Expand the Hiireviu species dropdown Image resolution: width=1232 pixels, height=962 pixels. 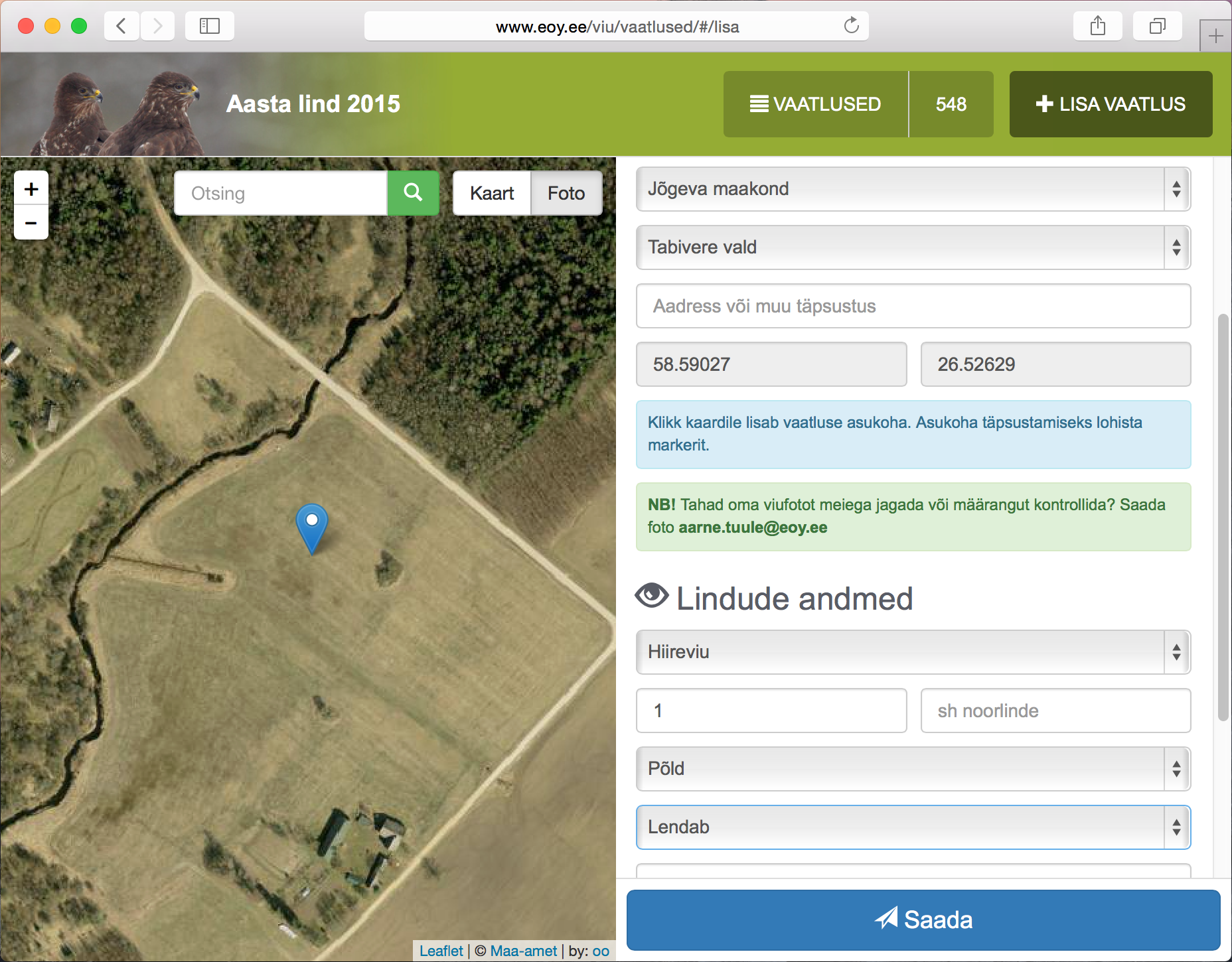913,652
